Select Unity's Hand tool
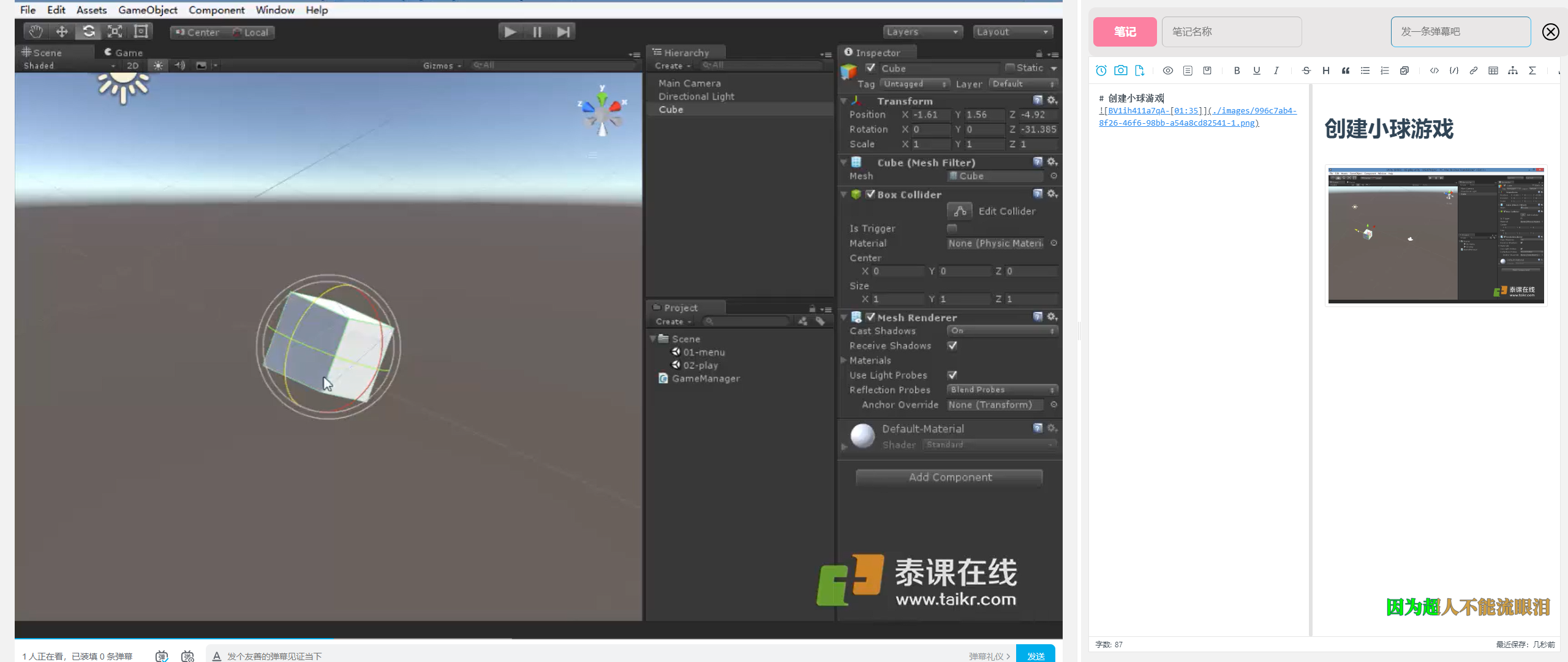The height and width of the screenshot is (662, 1568). (x=36, y=31)
